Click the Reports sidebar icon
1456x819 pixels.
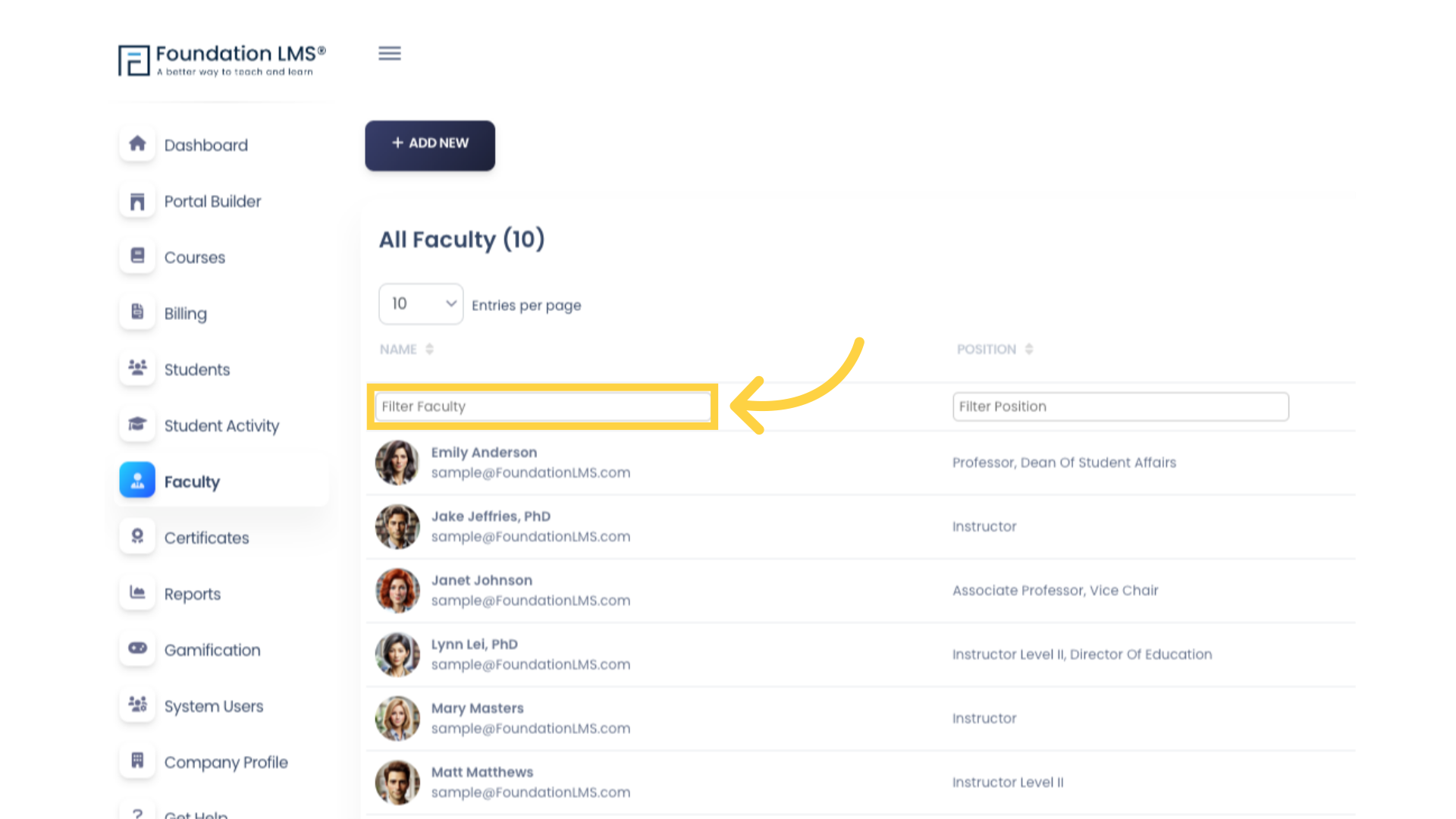(138, 592)
